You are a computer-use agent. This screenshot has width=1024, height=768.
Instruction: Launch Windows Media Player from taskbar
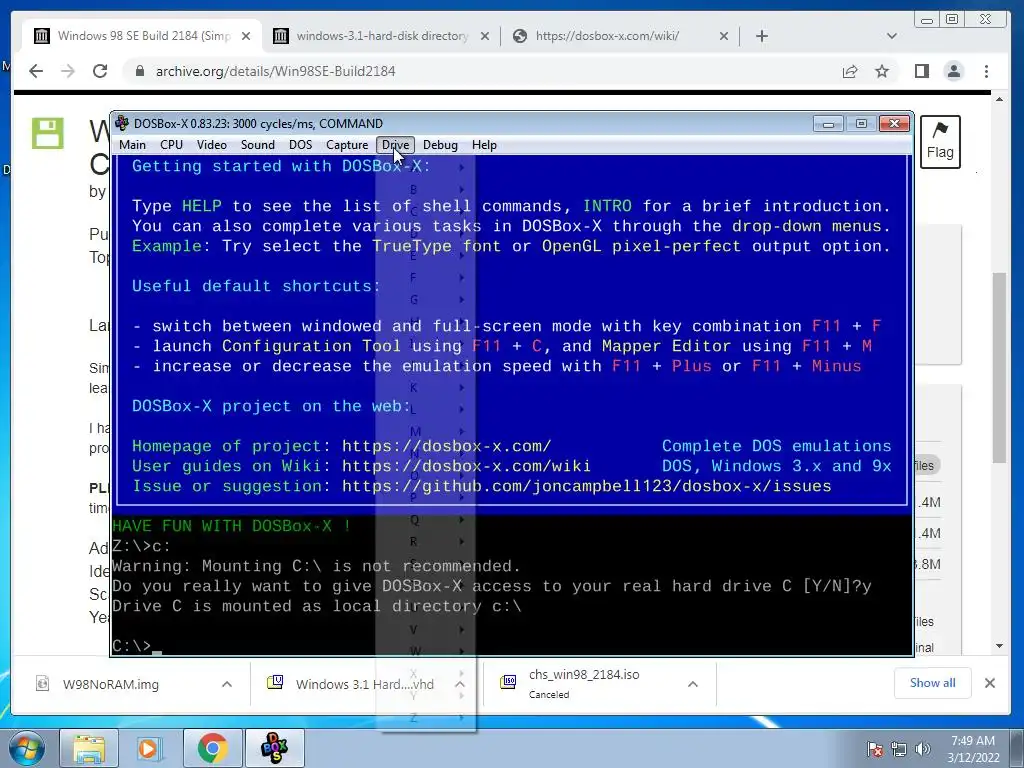point(150,748)
